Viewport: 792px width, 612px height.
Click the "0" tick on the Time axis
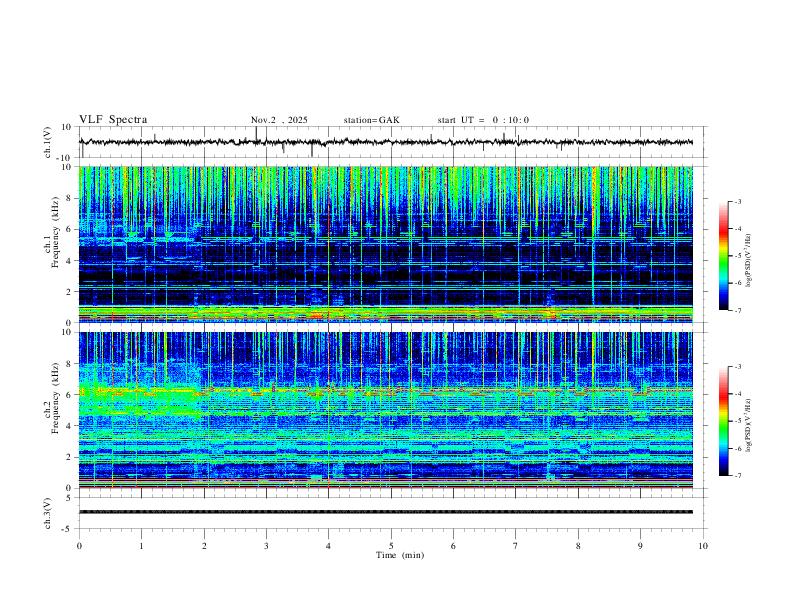coord(79,546)
